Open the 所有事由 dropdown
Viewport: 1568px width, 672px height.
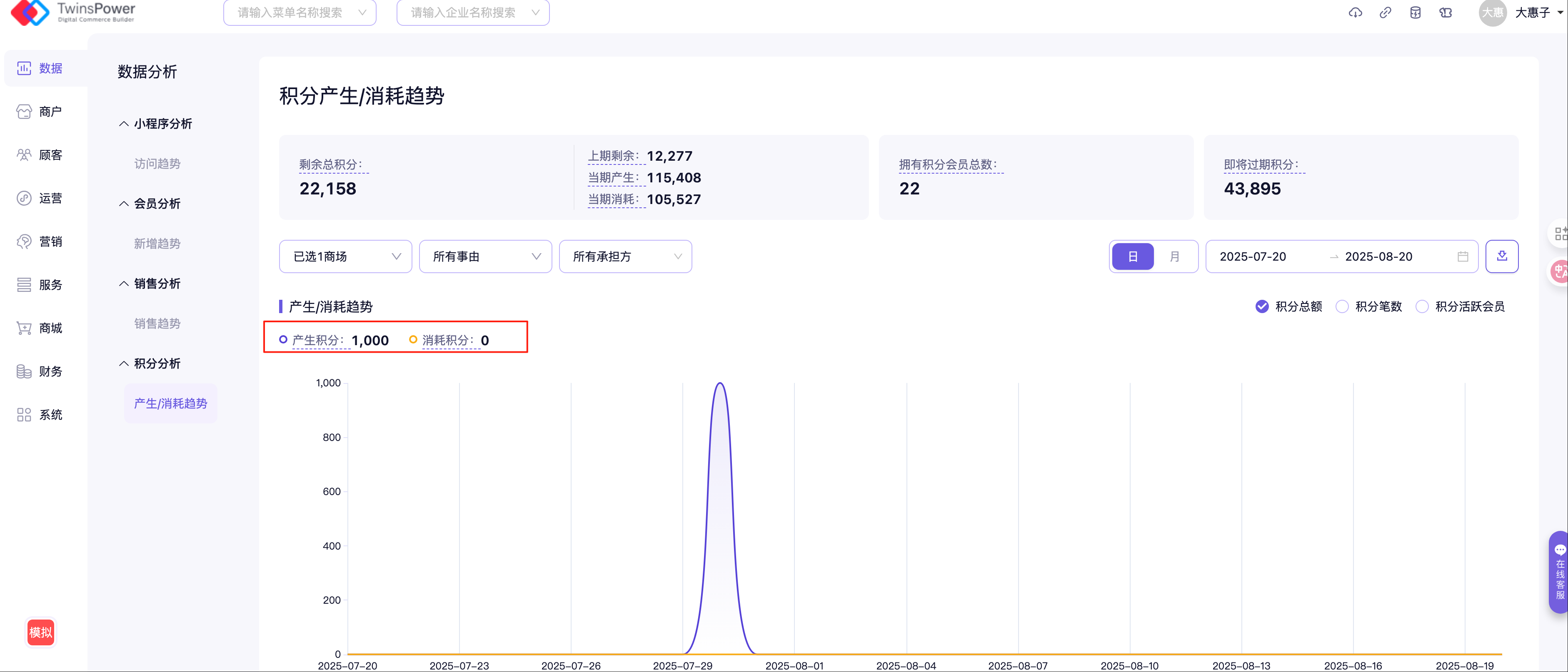[x=485, y=256]
